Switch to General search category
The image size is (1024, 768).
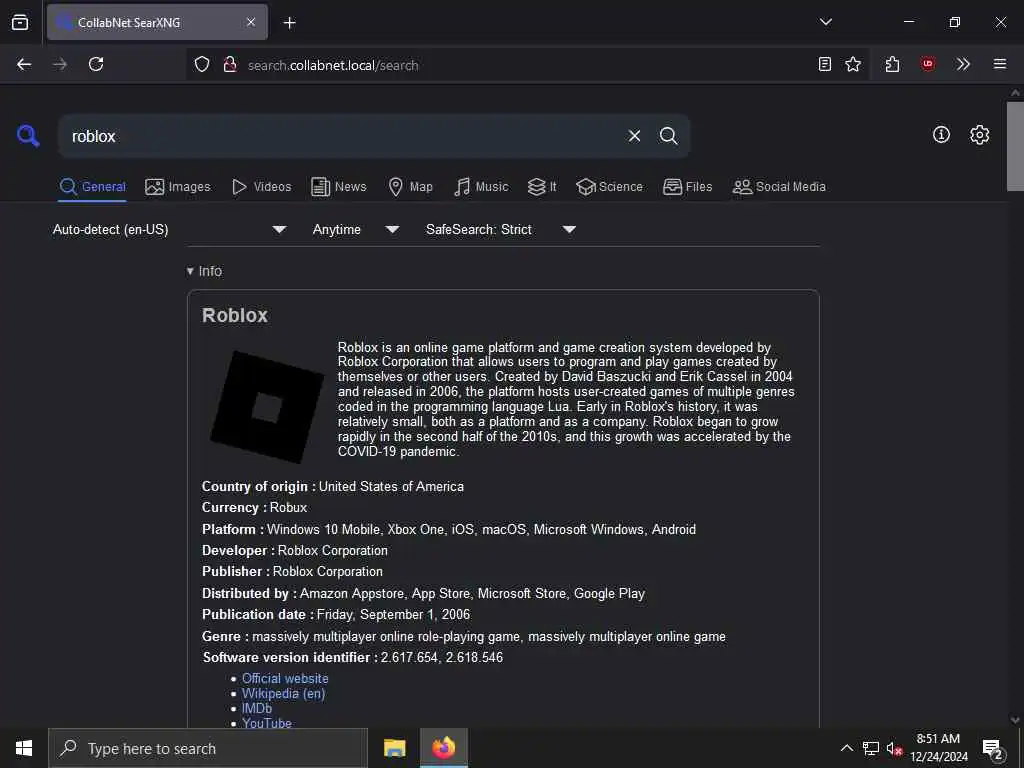click(92, 187)
